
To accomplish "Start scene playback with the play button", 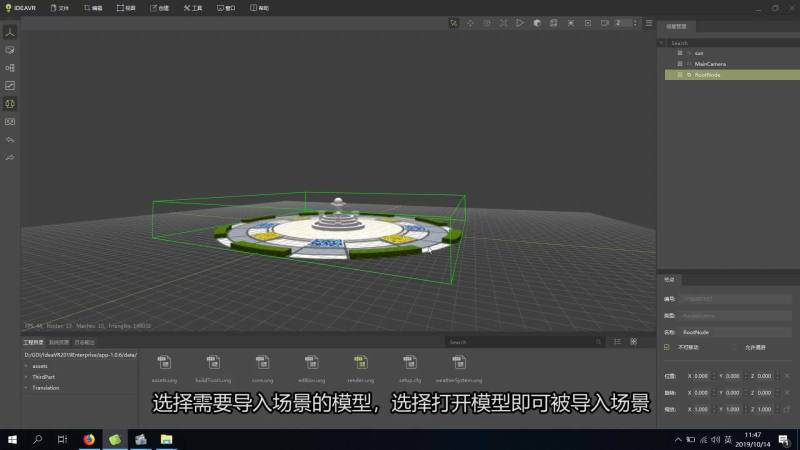I will point(519,23).
